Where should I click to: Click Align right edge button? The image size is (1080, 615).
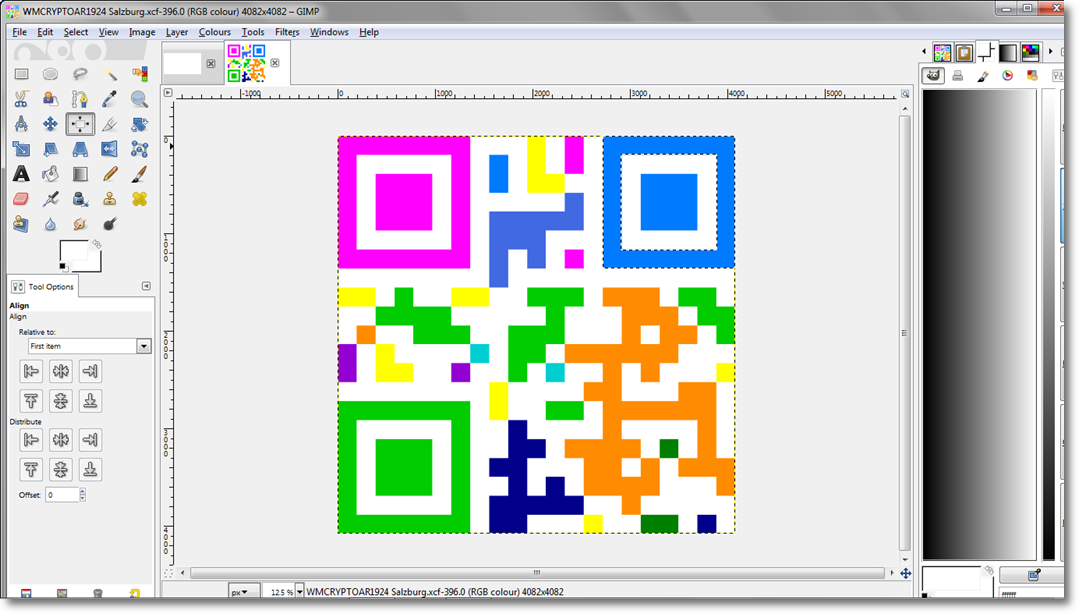(90, 371)
